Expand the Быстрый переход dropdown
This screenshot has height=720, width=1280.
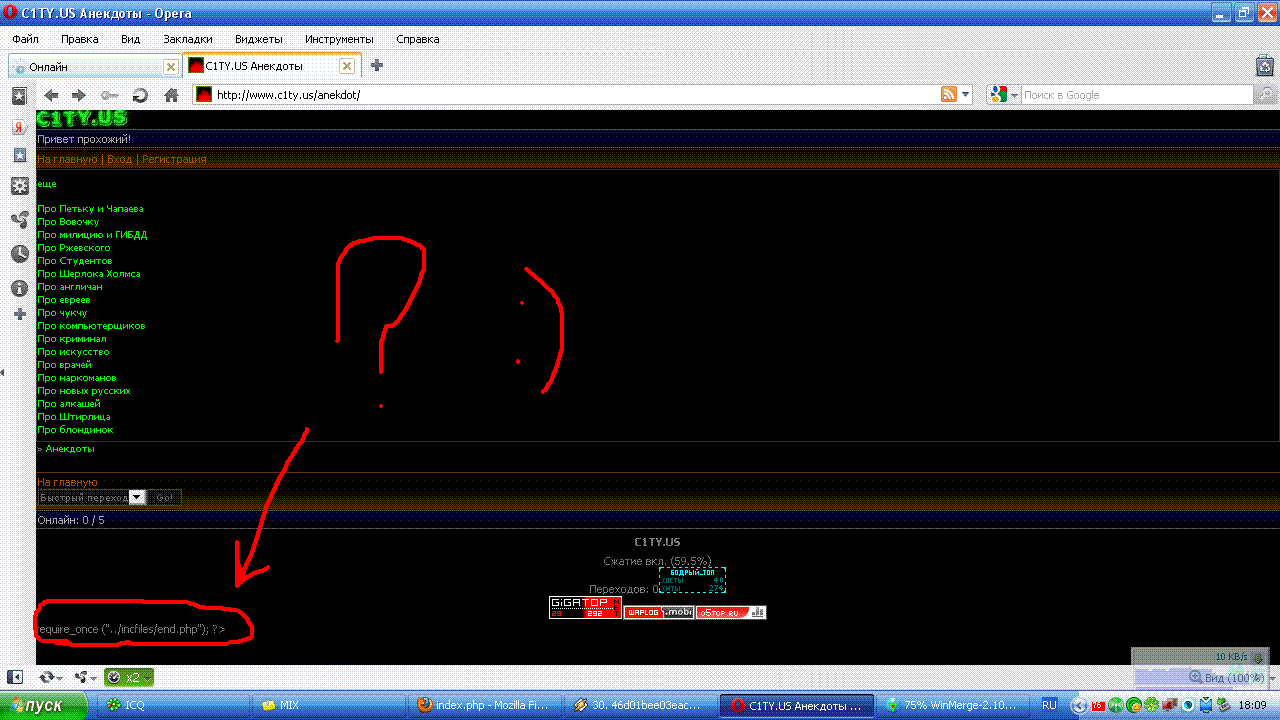pos(137,497)
